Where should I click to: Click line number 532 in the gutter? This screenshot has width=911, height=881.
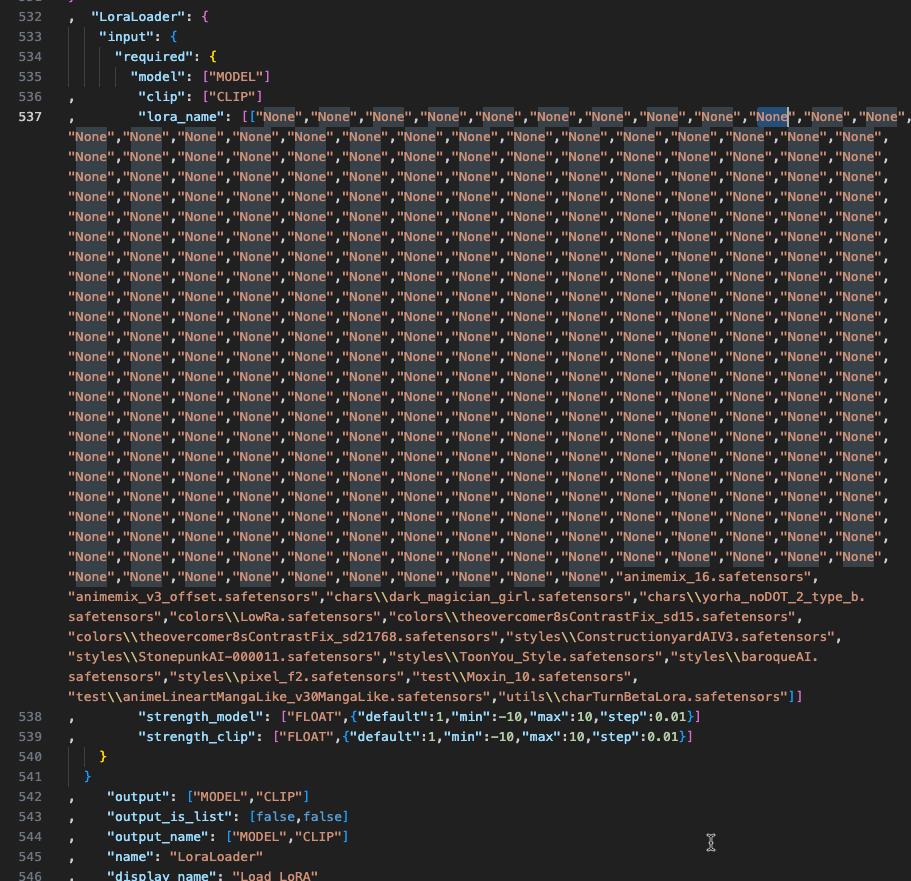click(30, 16)
